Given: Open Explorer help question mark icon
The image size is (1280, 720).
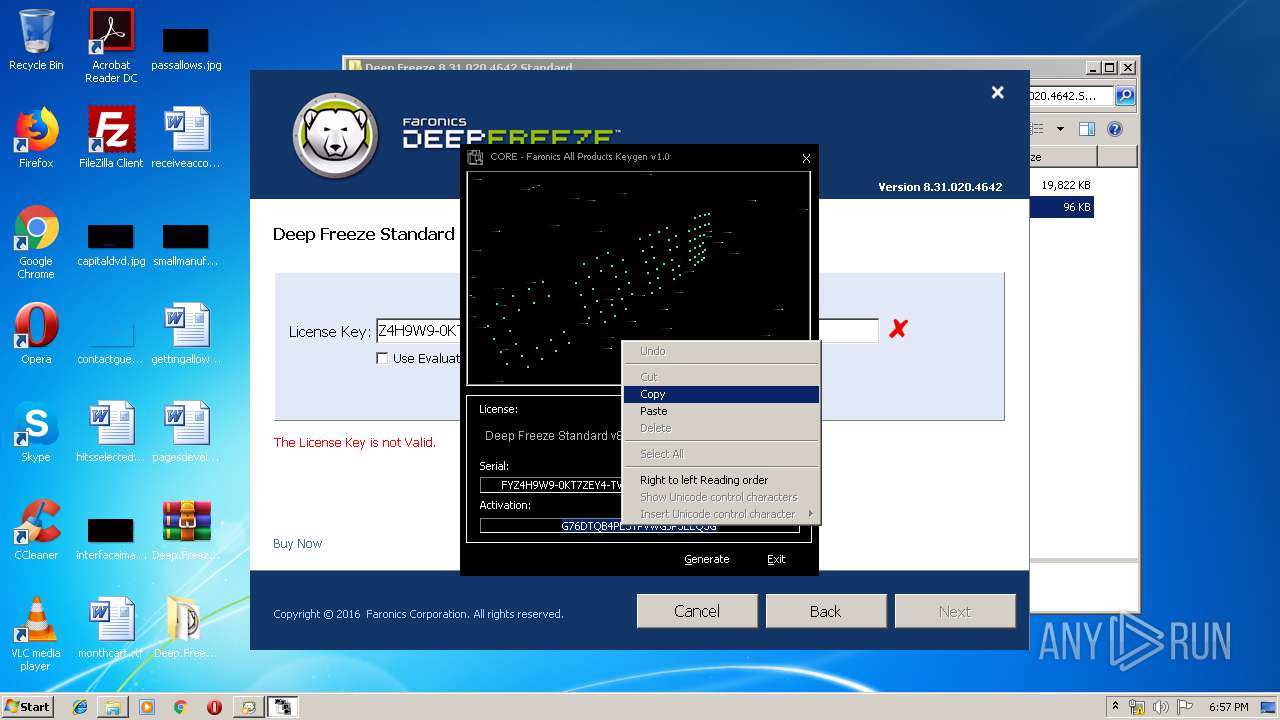Looking at the screenshot, I should (x=1115, y=129).
